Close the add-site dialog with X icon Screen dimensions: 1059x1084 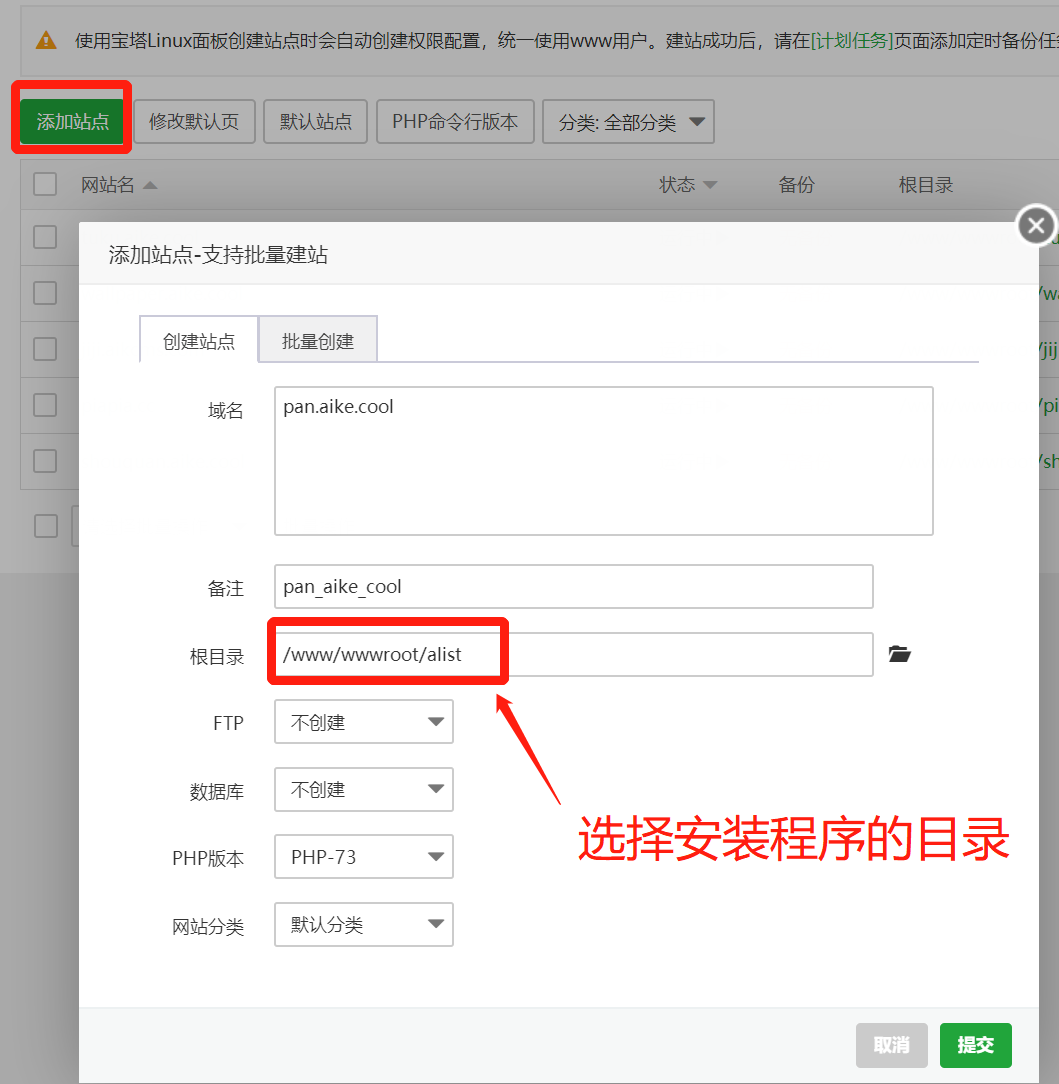[1036, 226]
